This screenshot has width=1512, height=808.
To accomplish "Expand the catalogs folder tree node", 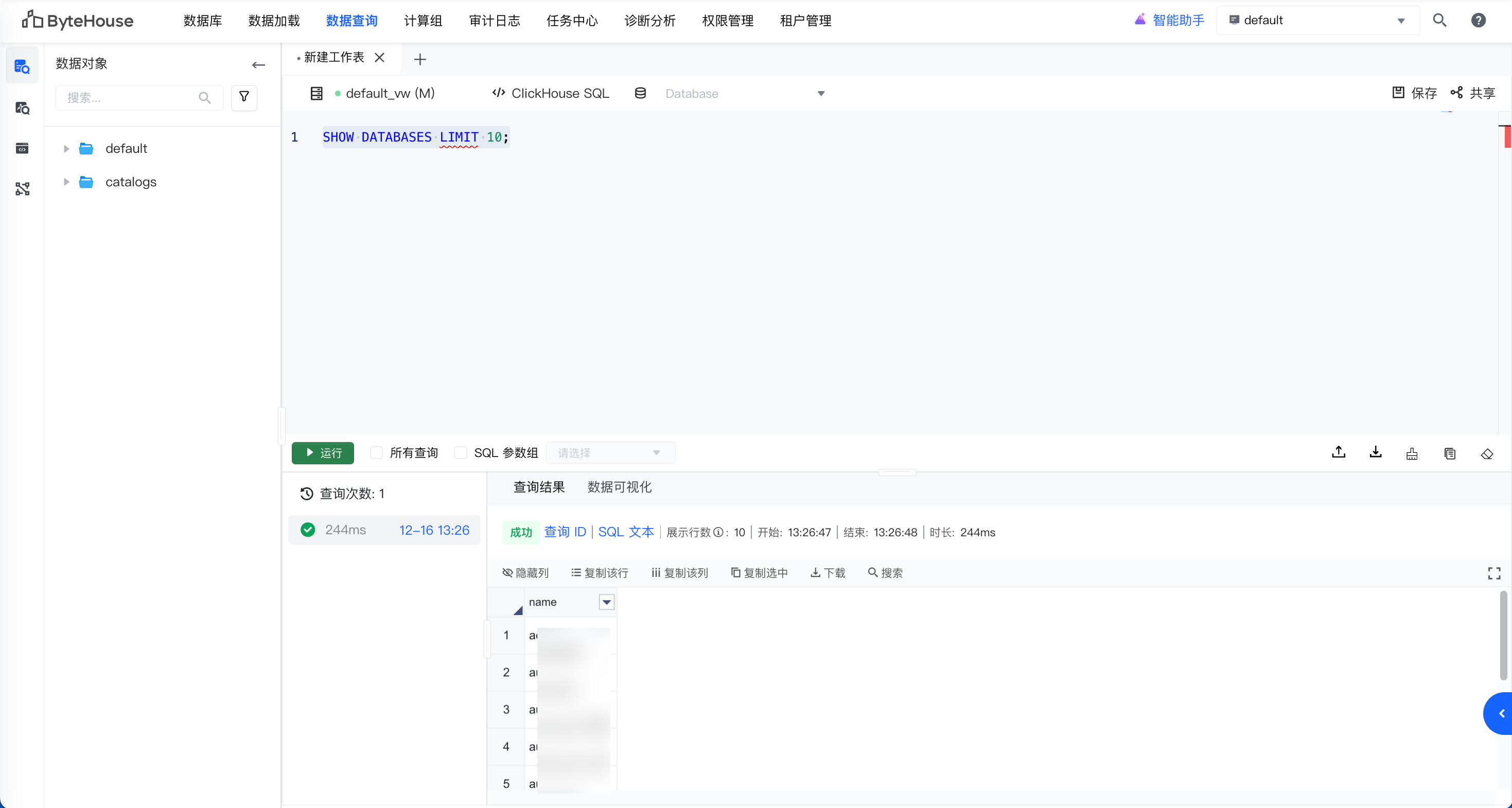I will coord(66,182).
